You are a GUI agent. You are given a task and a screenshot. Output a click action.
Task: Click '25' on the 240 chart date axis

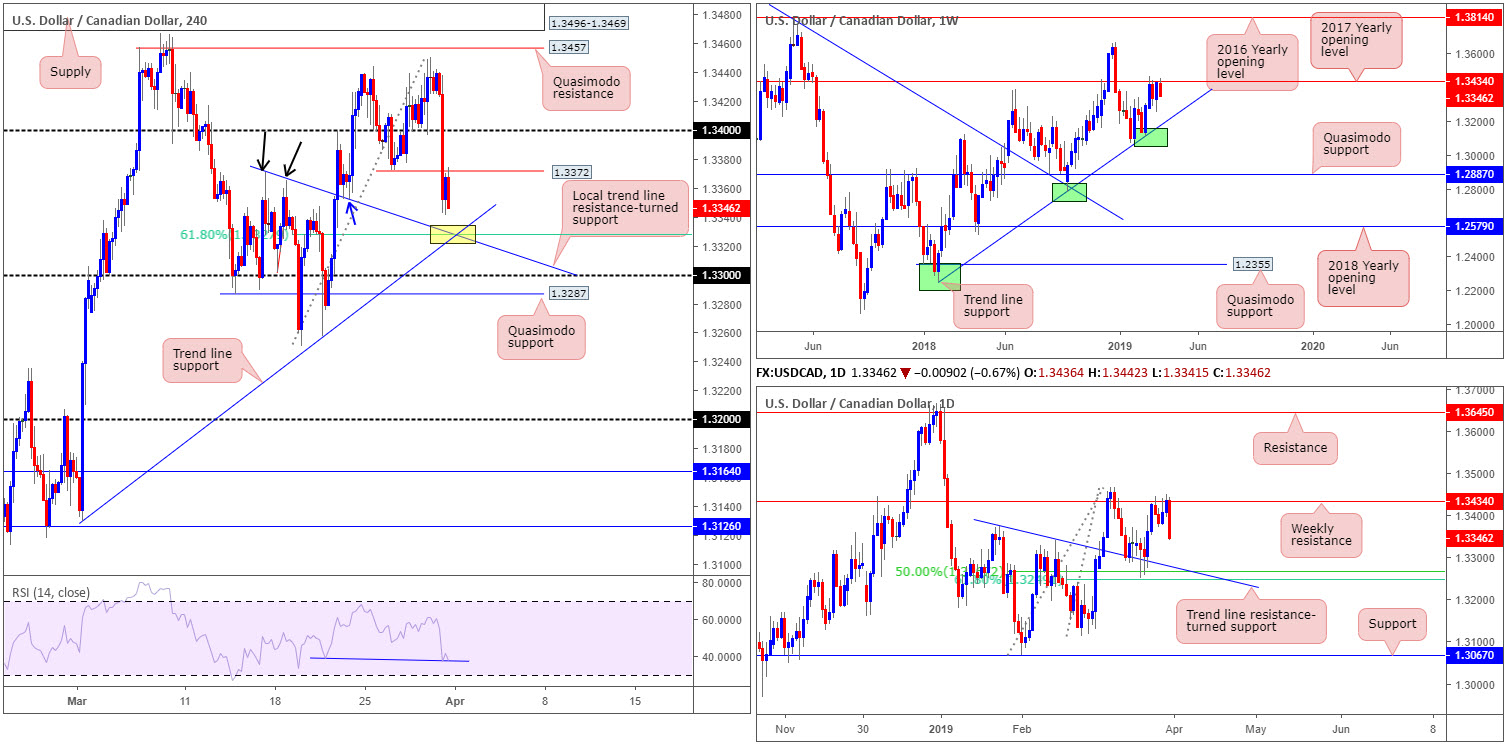click(x=363, y=702)
